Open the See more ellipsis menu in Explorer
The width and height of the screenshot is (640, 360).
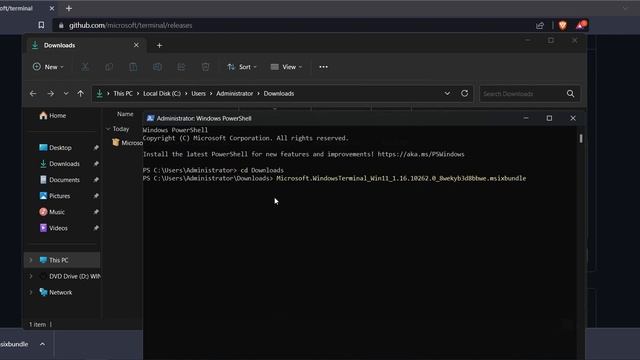tap(323, 67)
